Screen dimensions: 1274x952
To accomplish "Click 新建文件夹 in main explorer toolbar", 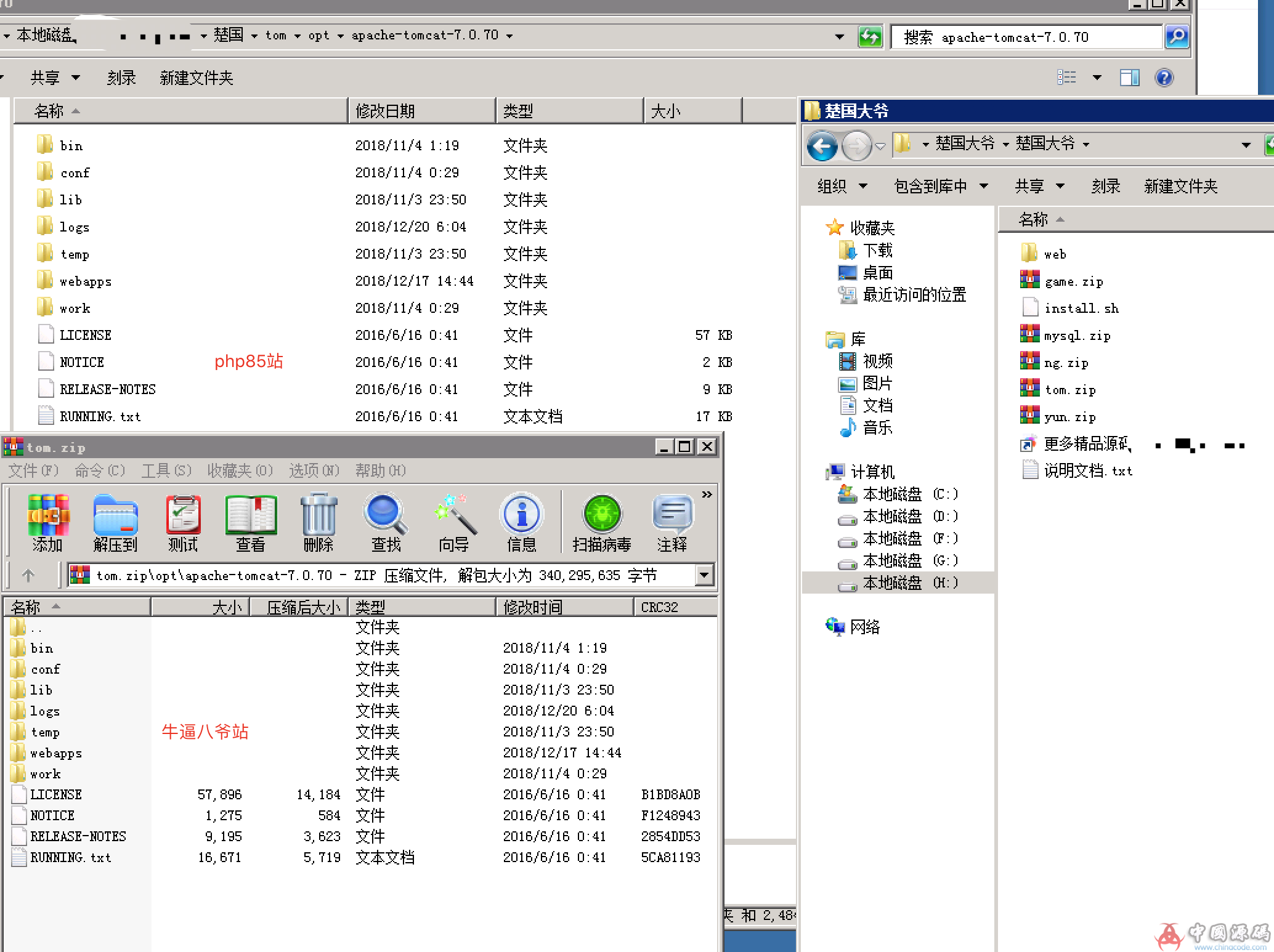I will (x=197, y=78).
